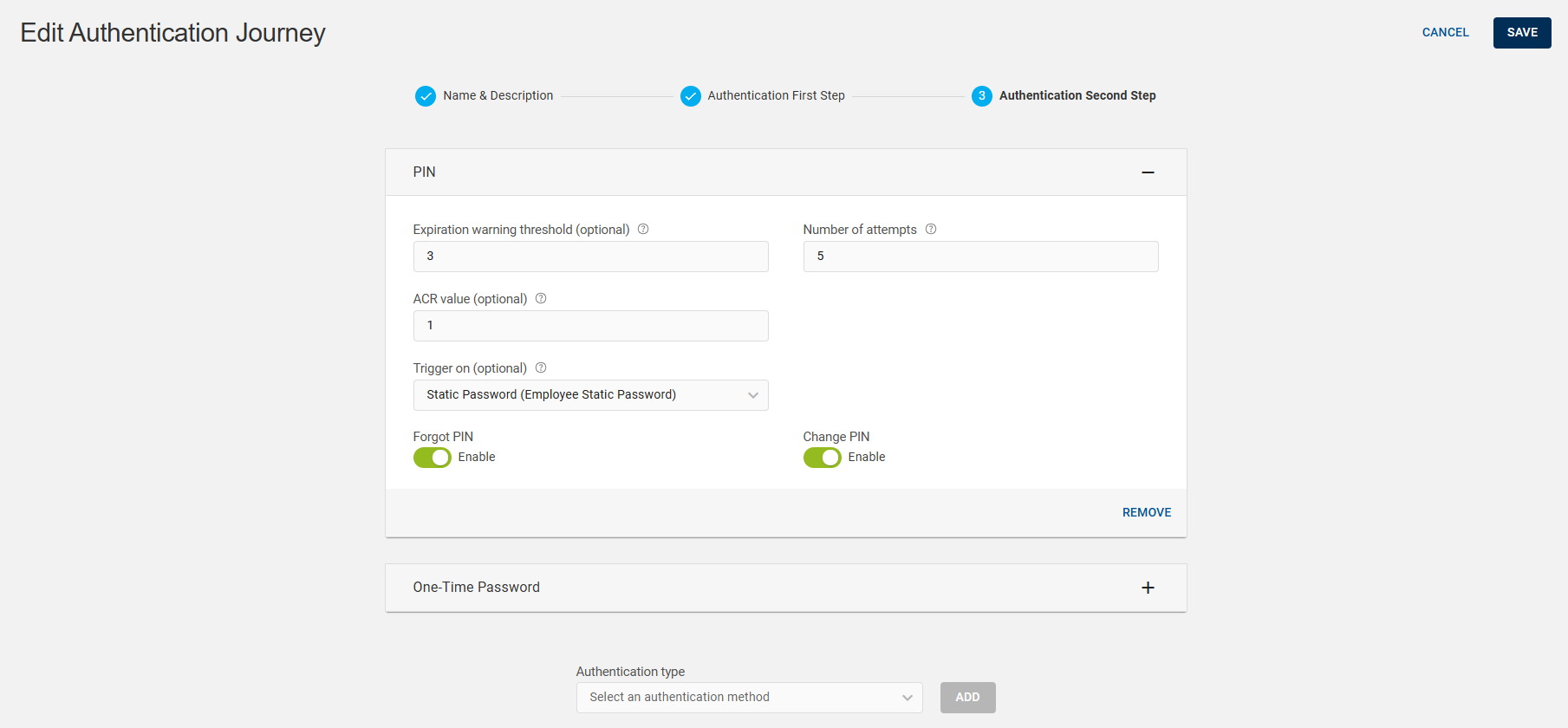Turn off the Change PIN toggle
Screen dimensions: 1568x728
(x=823, y=458)
